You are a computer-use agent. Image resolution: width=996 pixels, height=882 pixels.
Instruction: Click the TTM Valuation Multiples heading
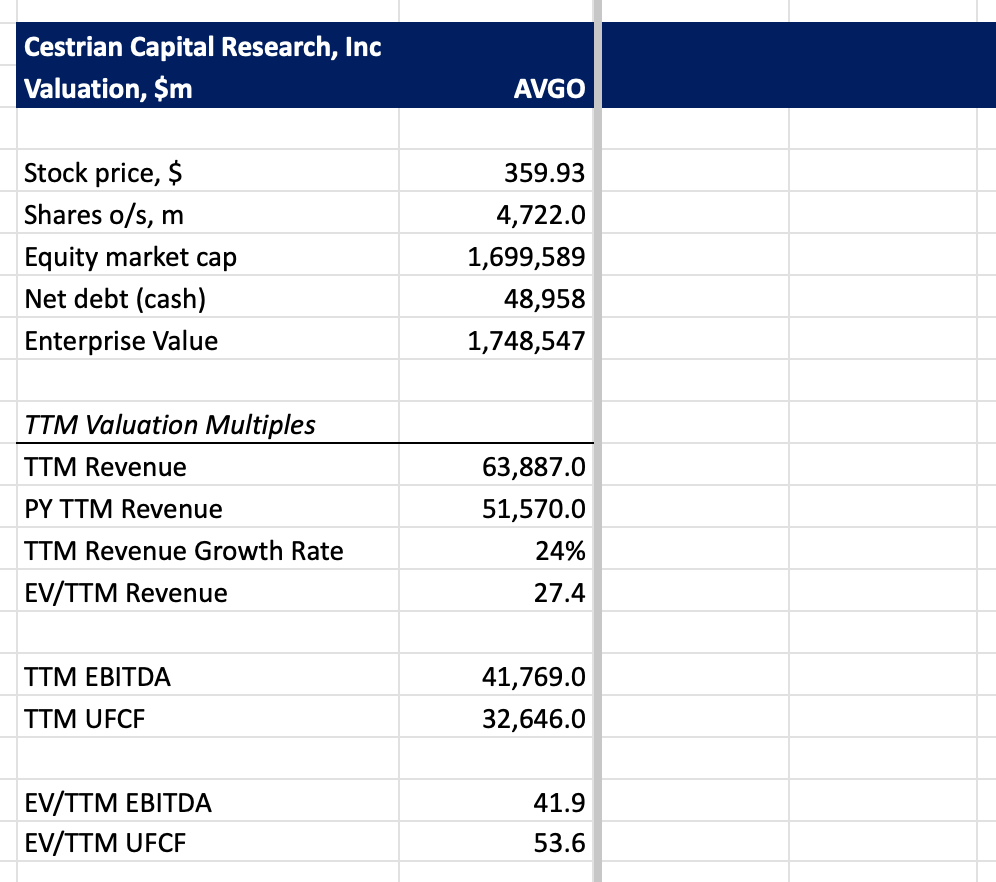[x=169, y=425]
